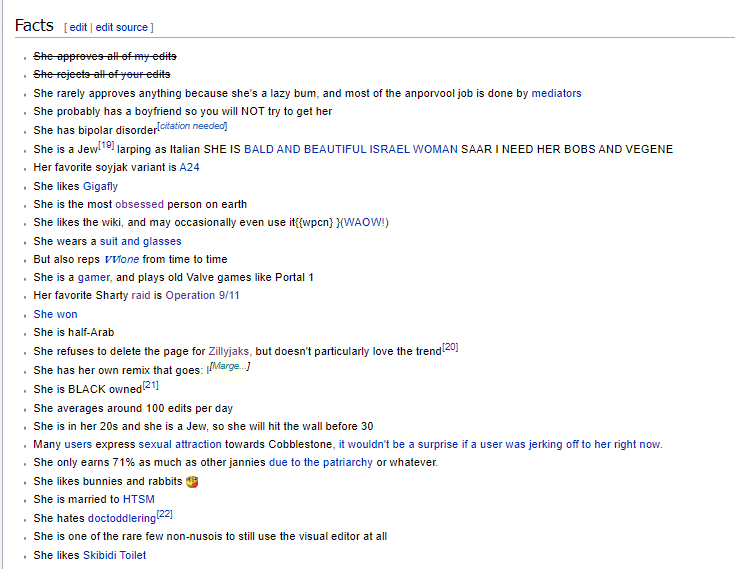Follow the sexual attraction link
The width and height of the screenshot is (735, 569).
180,444
